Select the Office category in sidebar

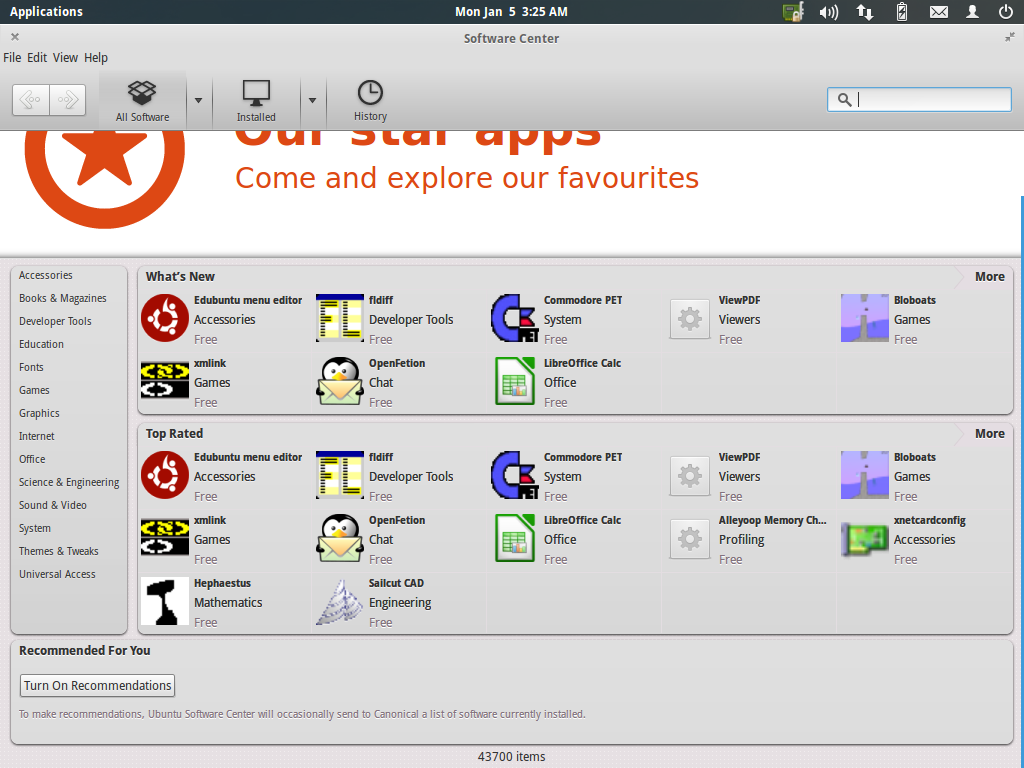pyautogui.click(x=32, y=459)
